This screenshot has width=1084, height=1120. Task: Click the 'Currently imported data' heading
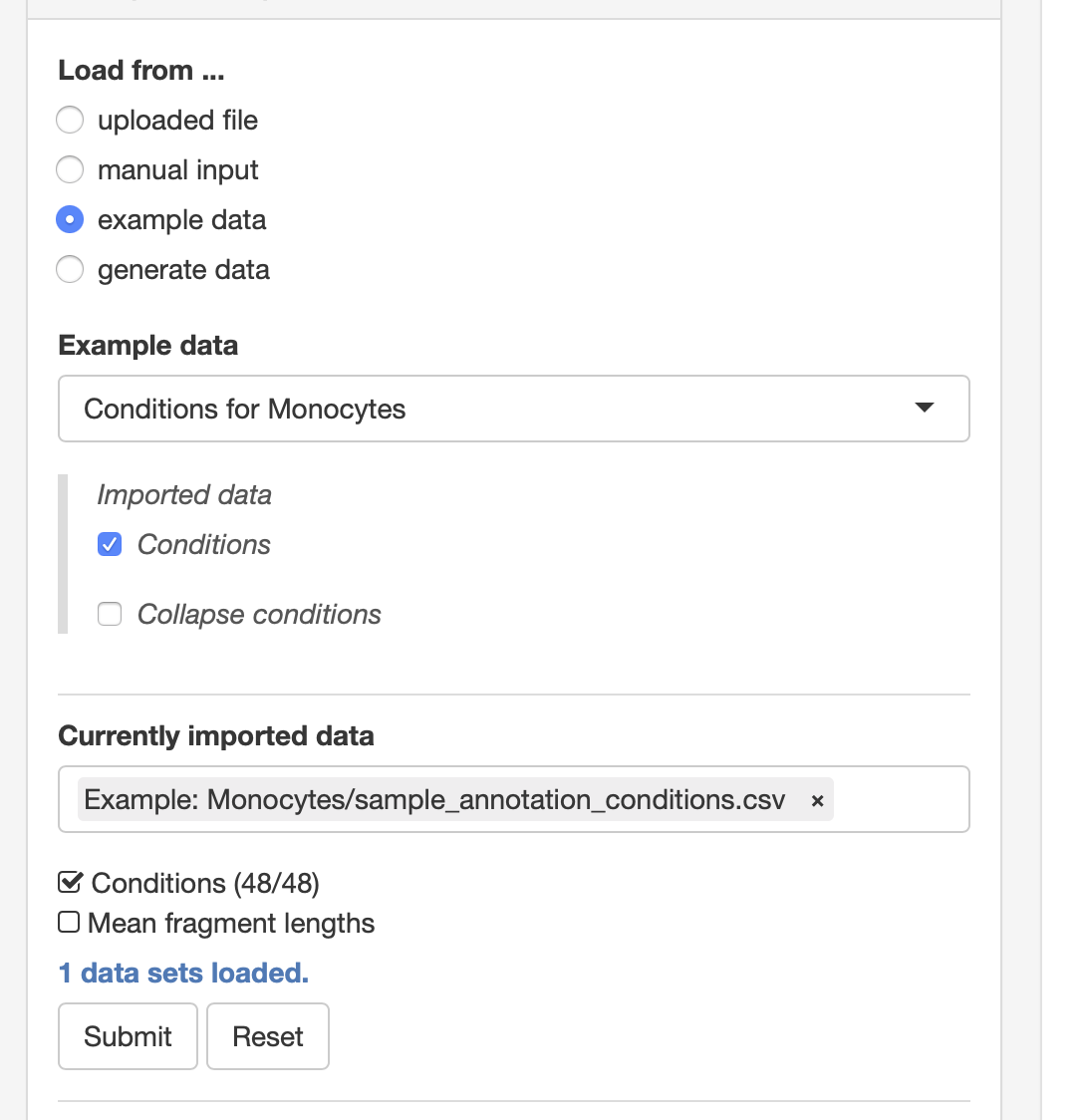216,735
